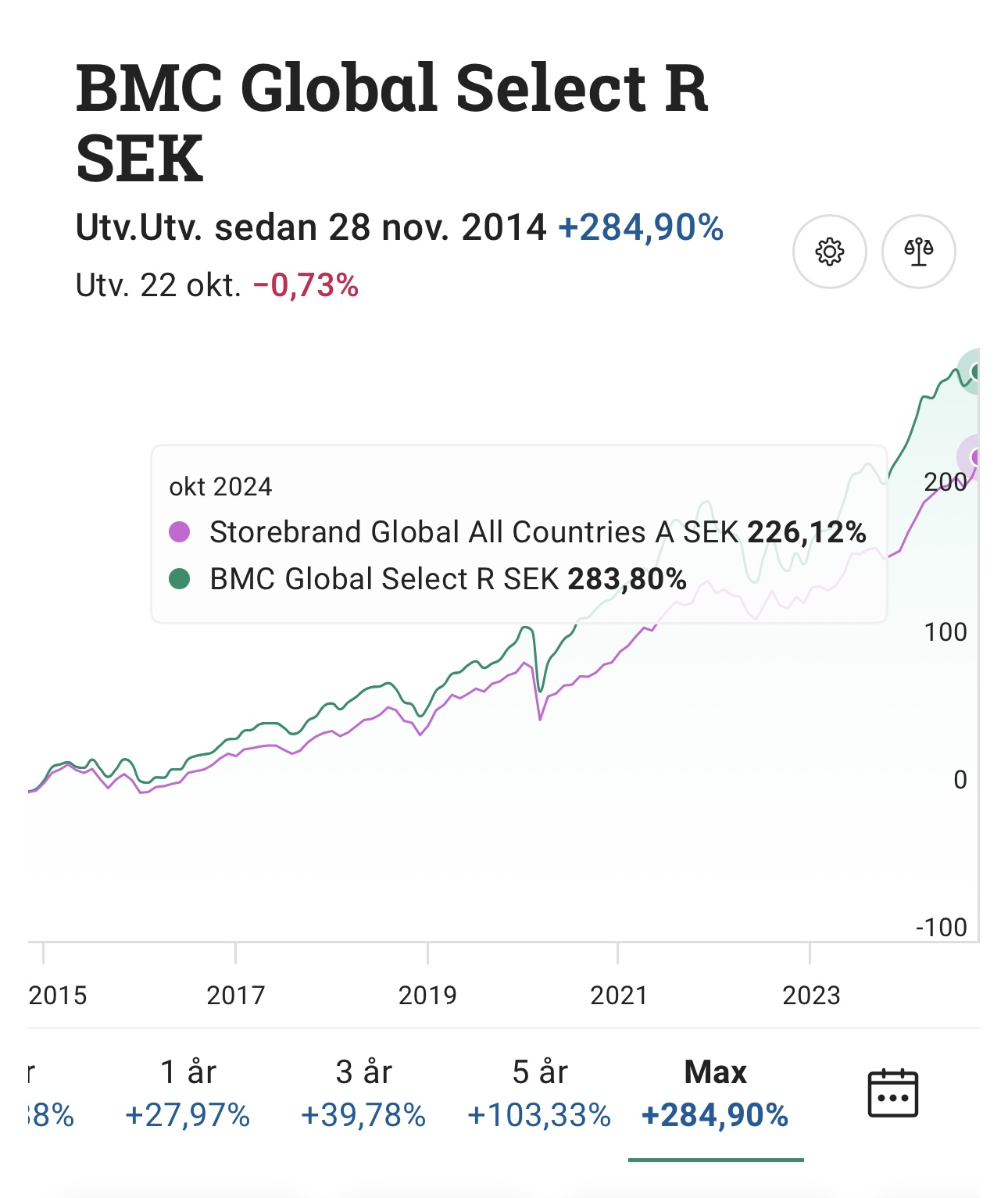The width and height of the screenshot is (1008, 1198).
Task: Click the purple Storebrand legend dot
Action: 180,532
